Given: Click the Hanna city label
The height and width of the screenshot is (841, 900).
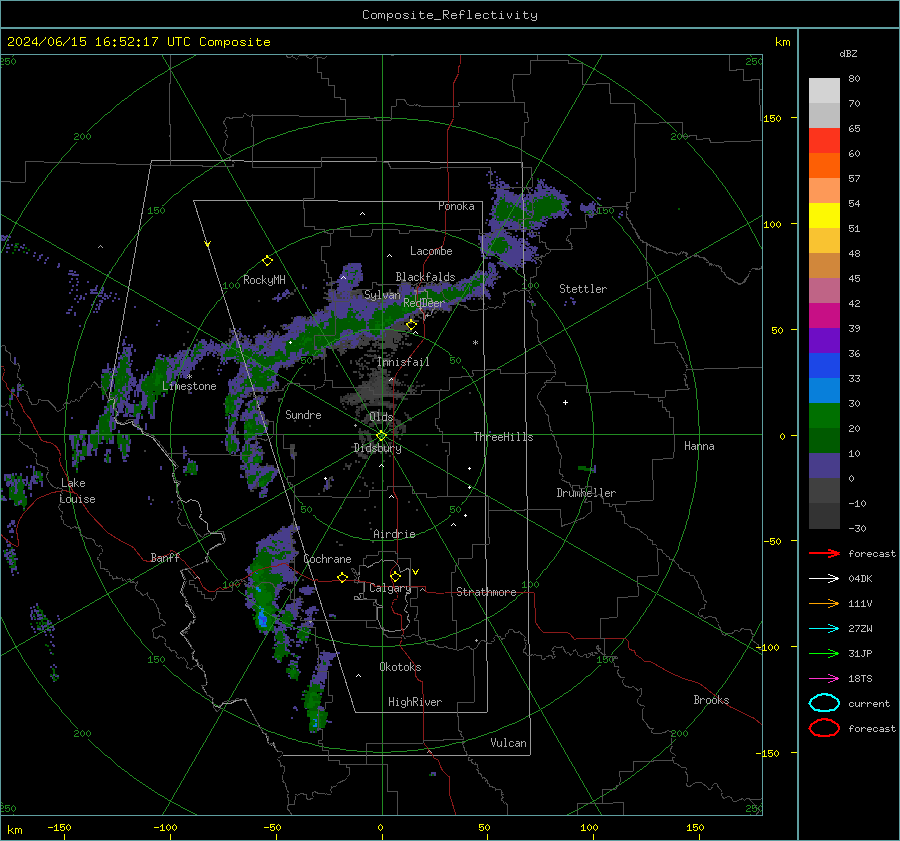Looking at the screenshot, I should [699, 446].
